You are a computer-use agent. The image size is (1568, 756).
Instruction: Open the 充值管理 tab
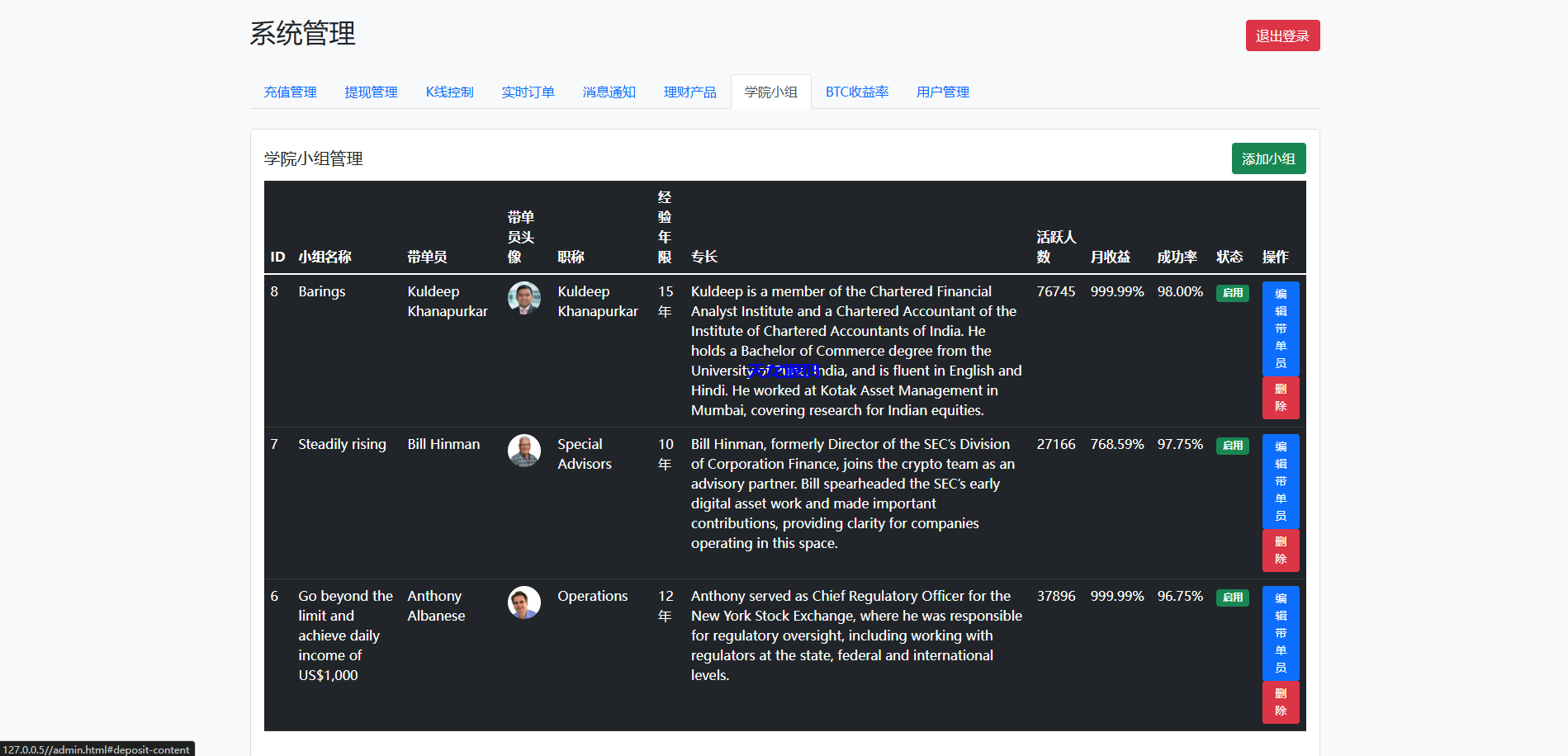pyautogui.click(x=290, y=92)
